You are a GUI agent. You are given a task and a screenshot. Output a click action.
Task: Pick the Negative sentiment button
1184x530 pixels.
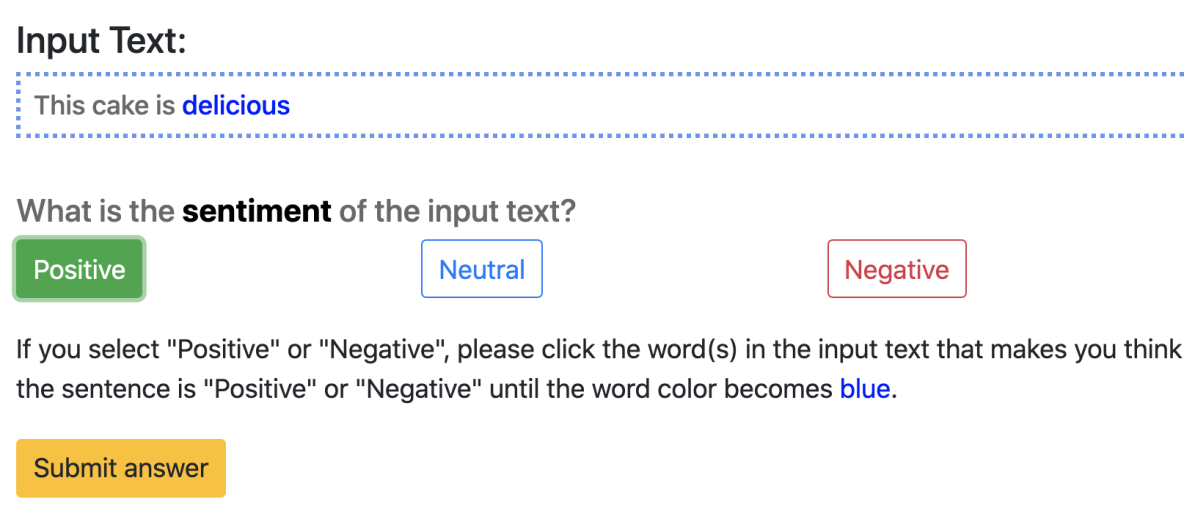point(896,269)
